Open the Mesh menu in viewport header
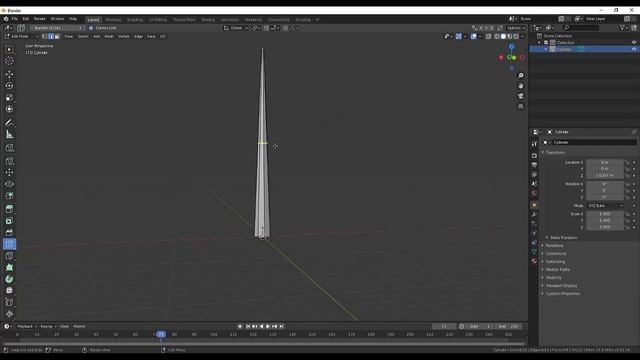This screenshot has width=640, height=360. point(109,36)
